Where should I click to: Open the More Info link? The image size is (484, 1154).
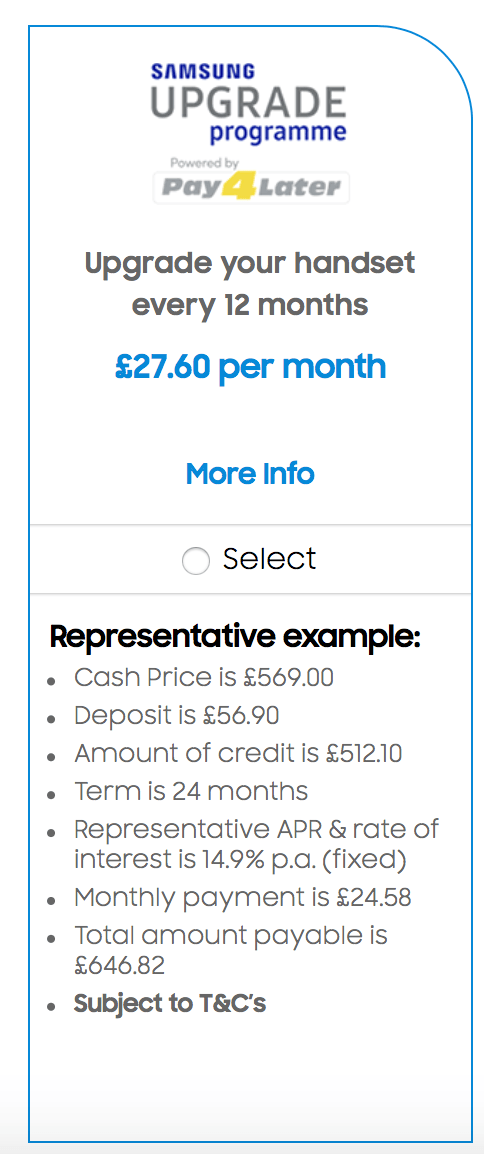tap(250, 473)
